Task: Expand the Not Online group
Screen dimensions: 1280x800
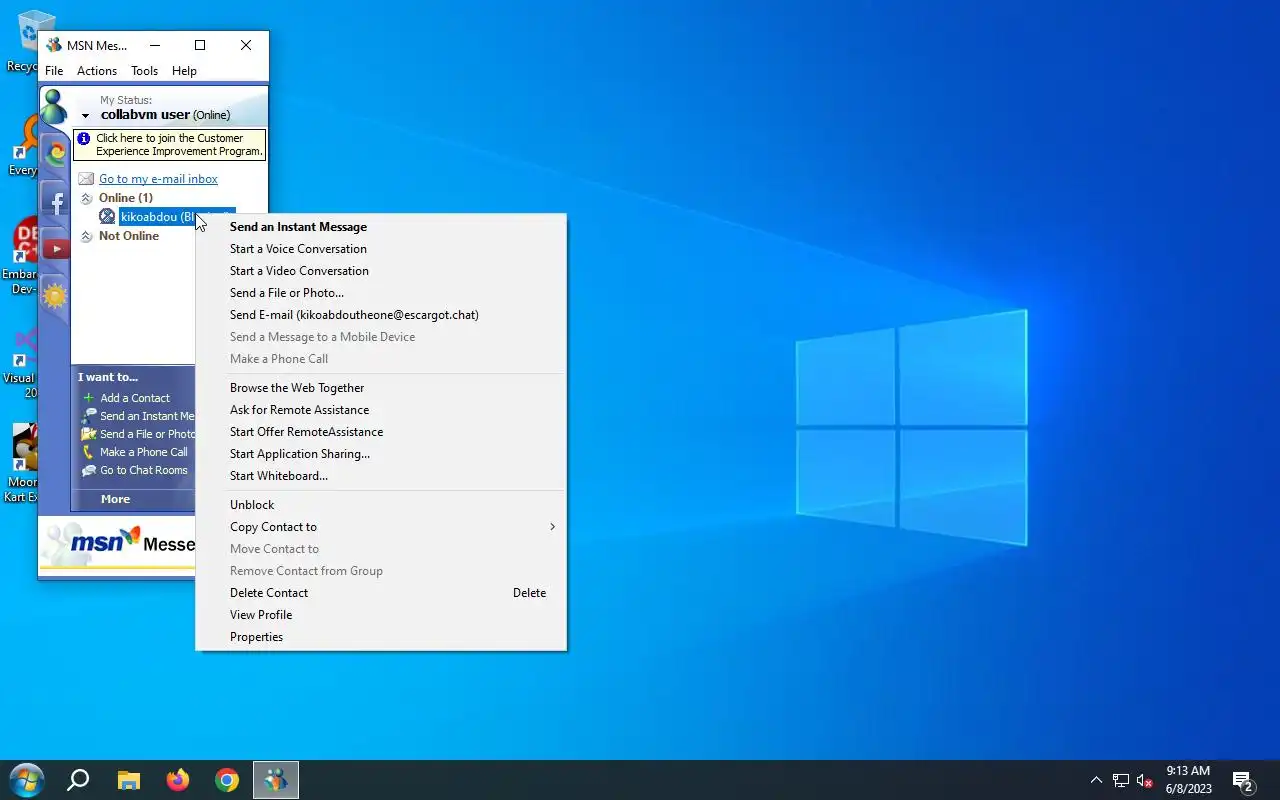Action: tap(86, 236)
